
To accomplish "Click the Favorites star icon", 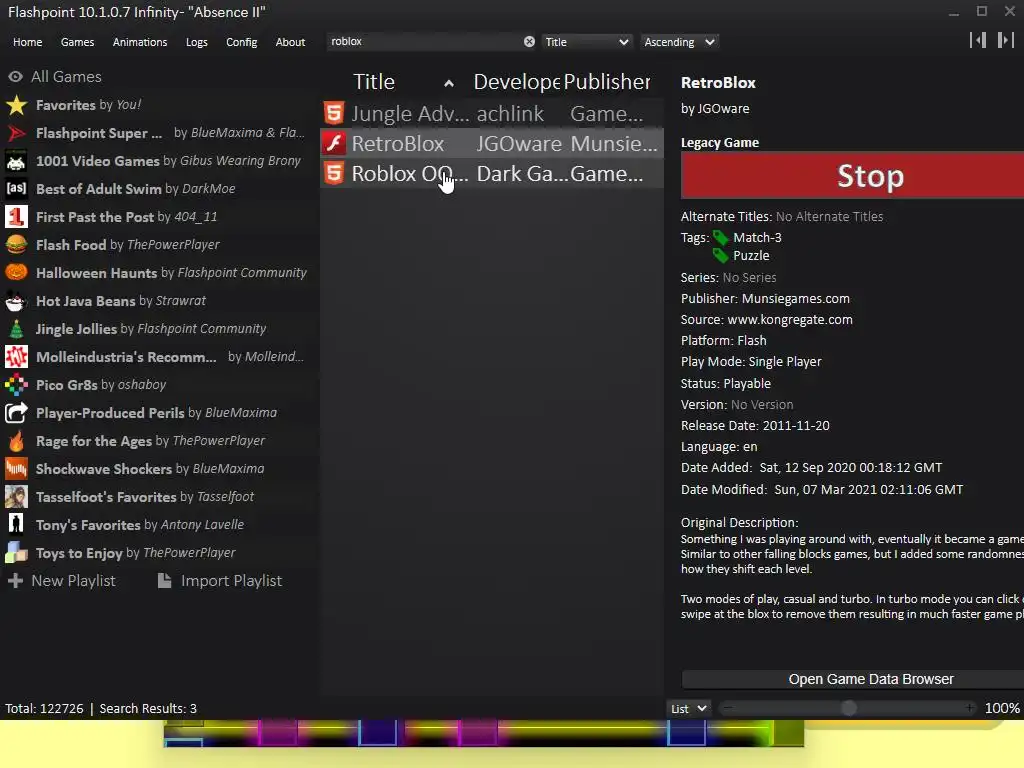I will (16, 105).
